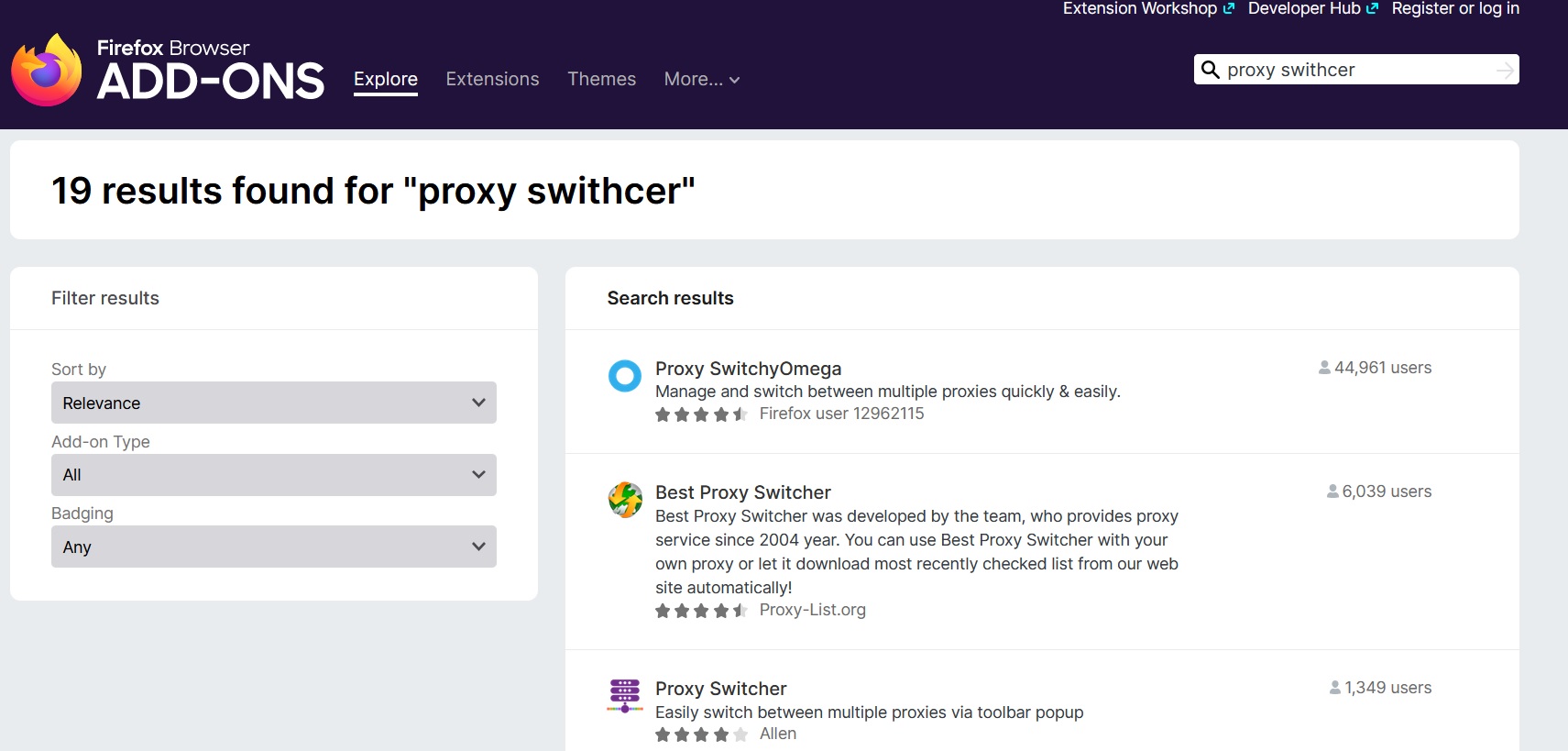Click author Firefox user 12962115
This screenshot has width=1568, height=751.
coord(842,414)
